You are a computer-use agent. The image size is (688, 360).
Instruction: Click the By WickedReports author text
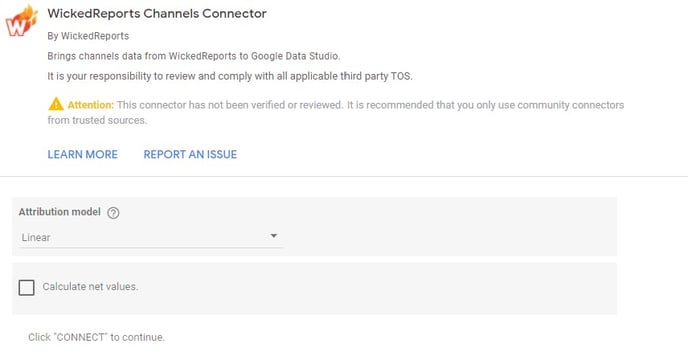88,36
